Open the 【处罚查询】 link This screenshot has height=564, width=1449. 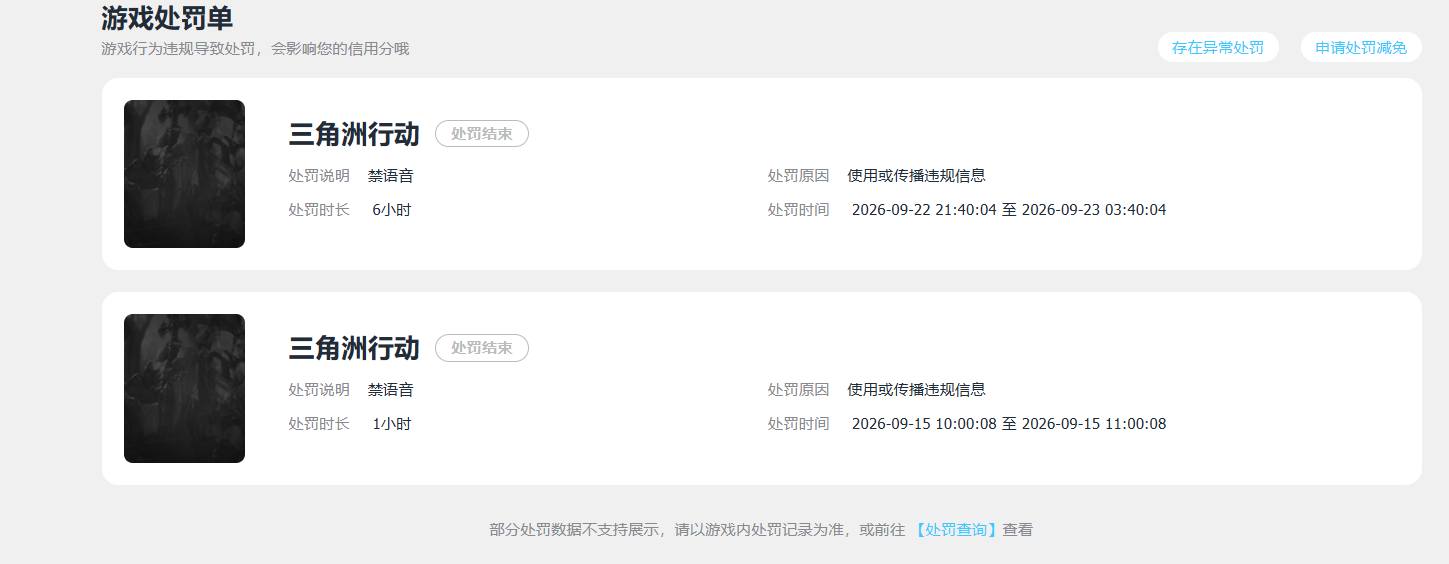click(954, 530)
